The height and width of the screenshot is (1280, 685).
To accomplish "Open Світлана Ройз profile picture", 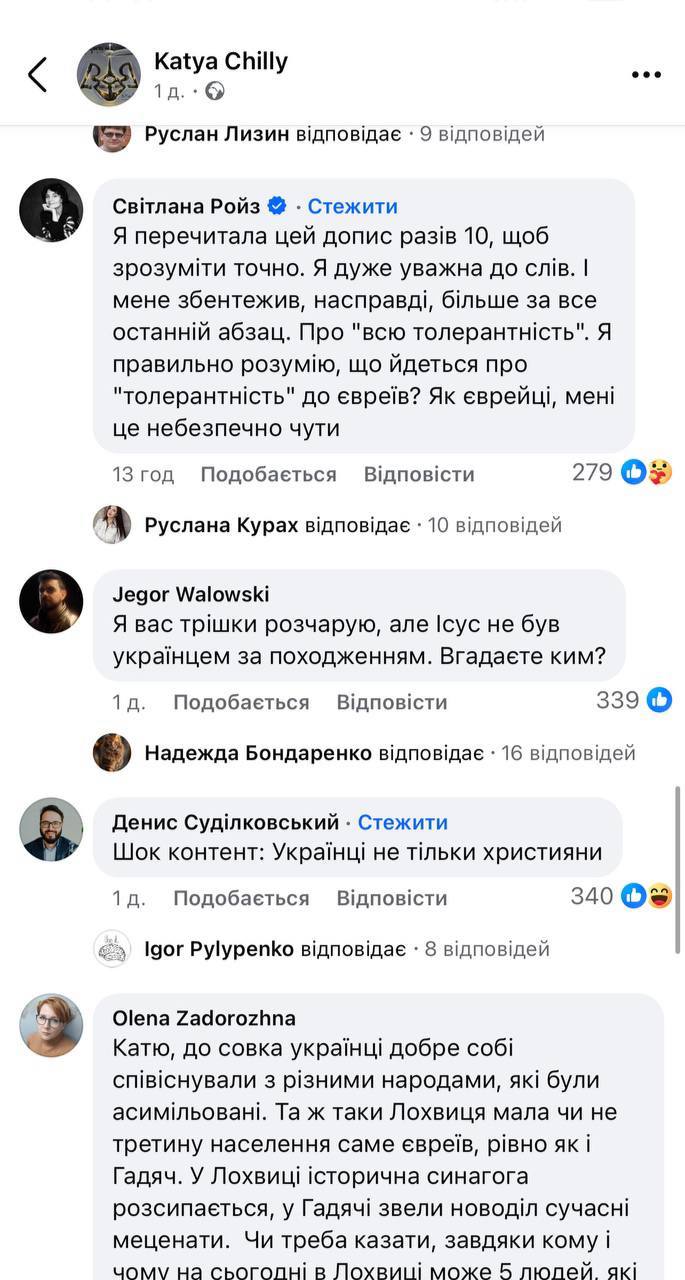I will [x=51, y=211].
